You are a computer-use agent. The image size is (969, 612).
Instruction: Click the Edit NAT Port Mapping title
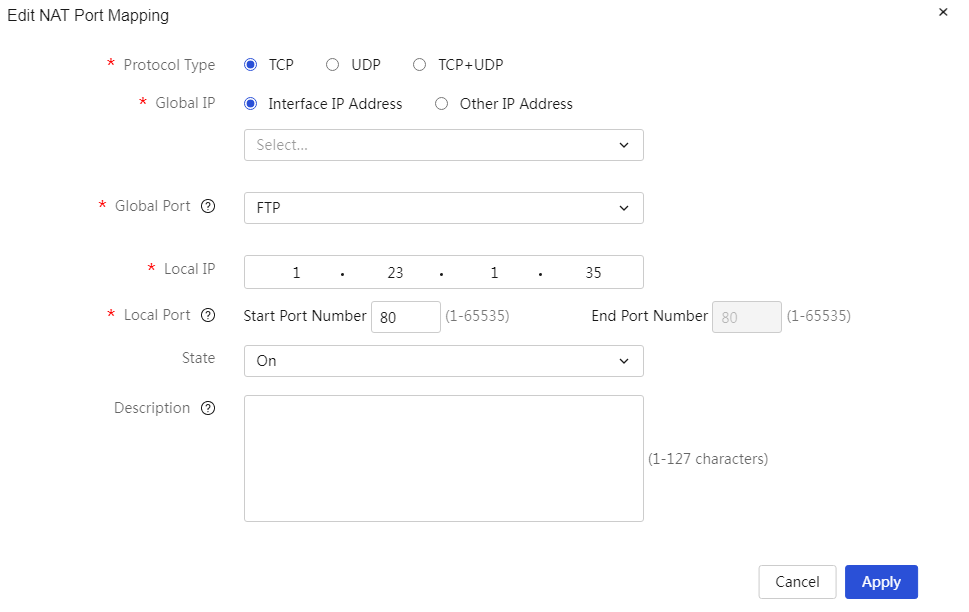click(x=88, y=15)
